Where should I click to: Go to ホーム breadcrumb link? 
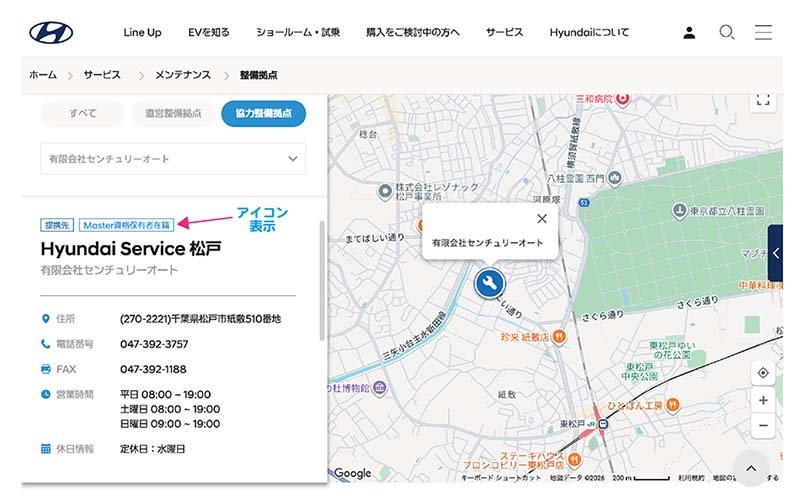pyautogui.click(x=43, y=75)
